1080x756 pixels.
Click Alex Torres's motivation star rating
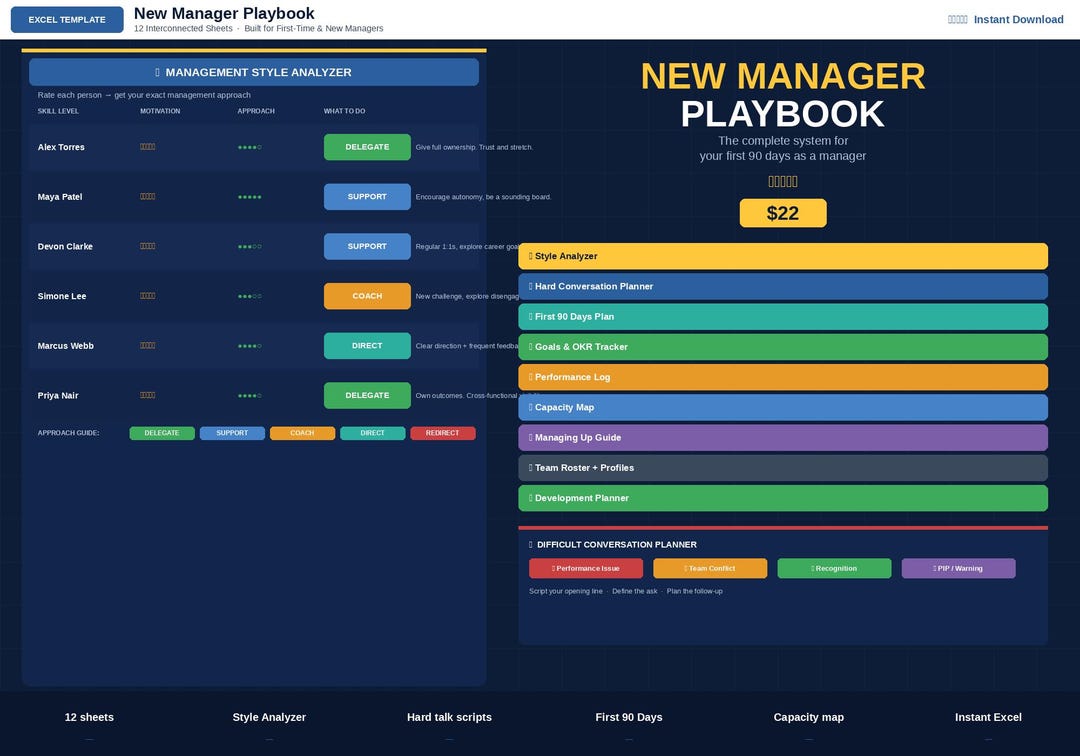pyautogui.click(x=147, y=147)
